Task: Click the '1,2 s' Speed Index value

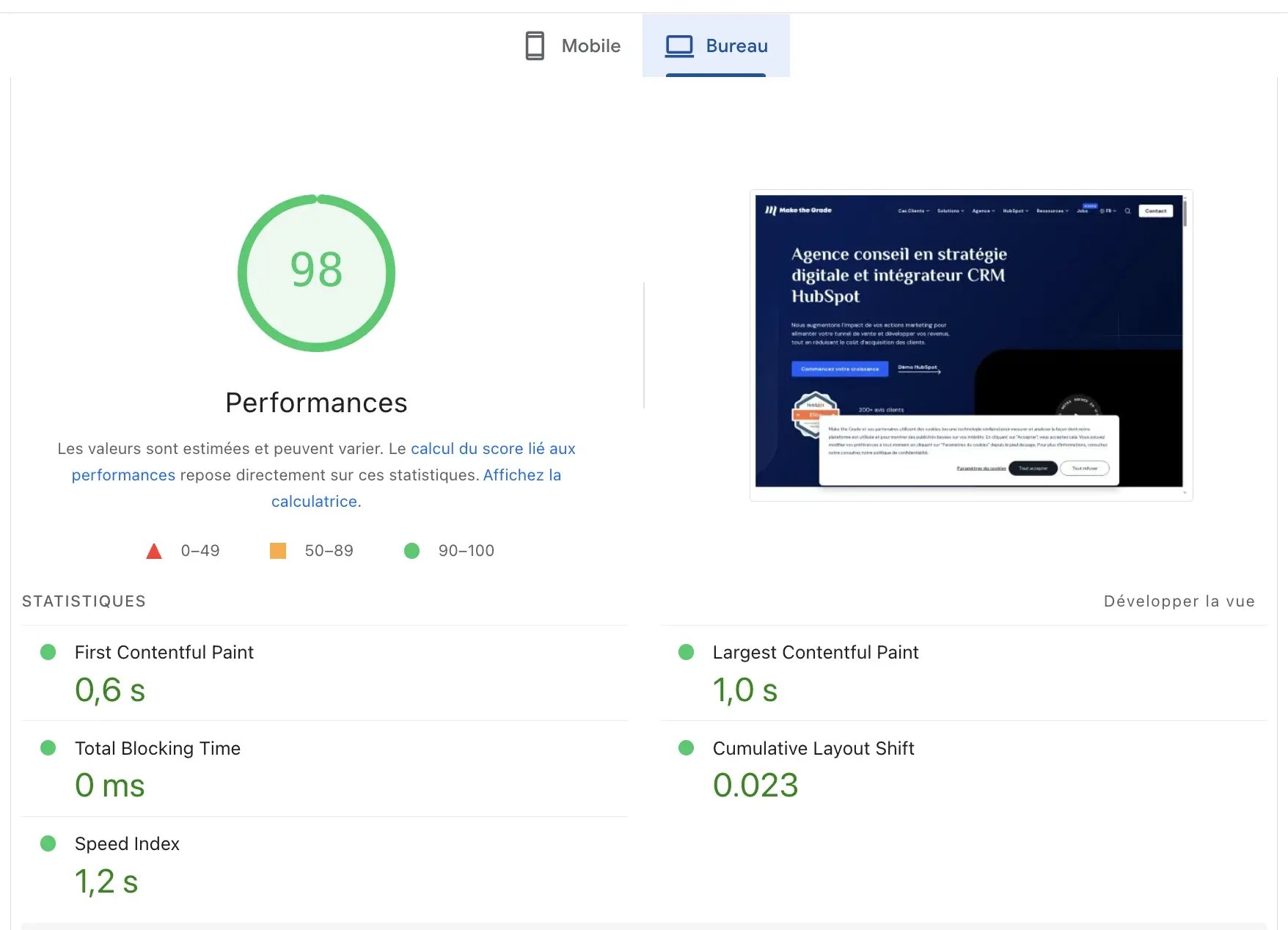Action: coord(106,882)
